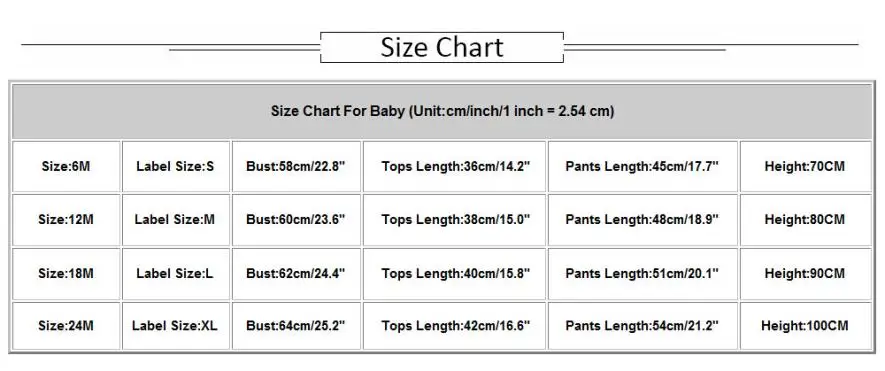Select Tops Length:40cm/15.8" cell
885x371 pixels.
pos(454,274)
